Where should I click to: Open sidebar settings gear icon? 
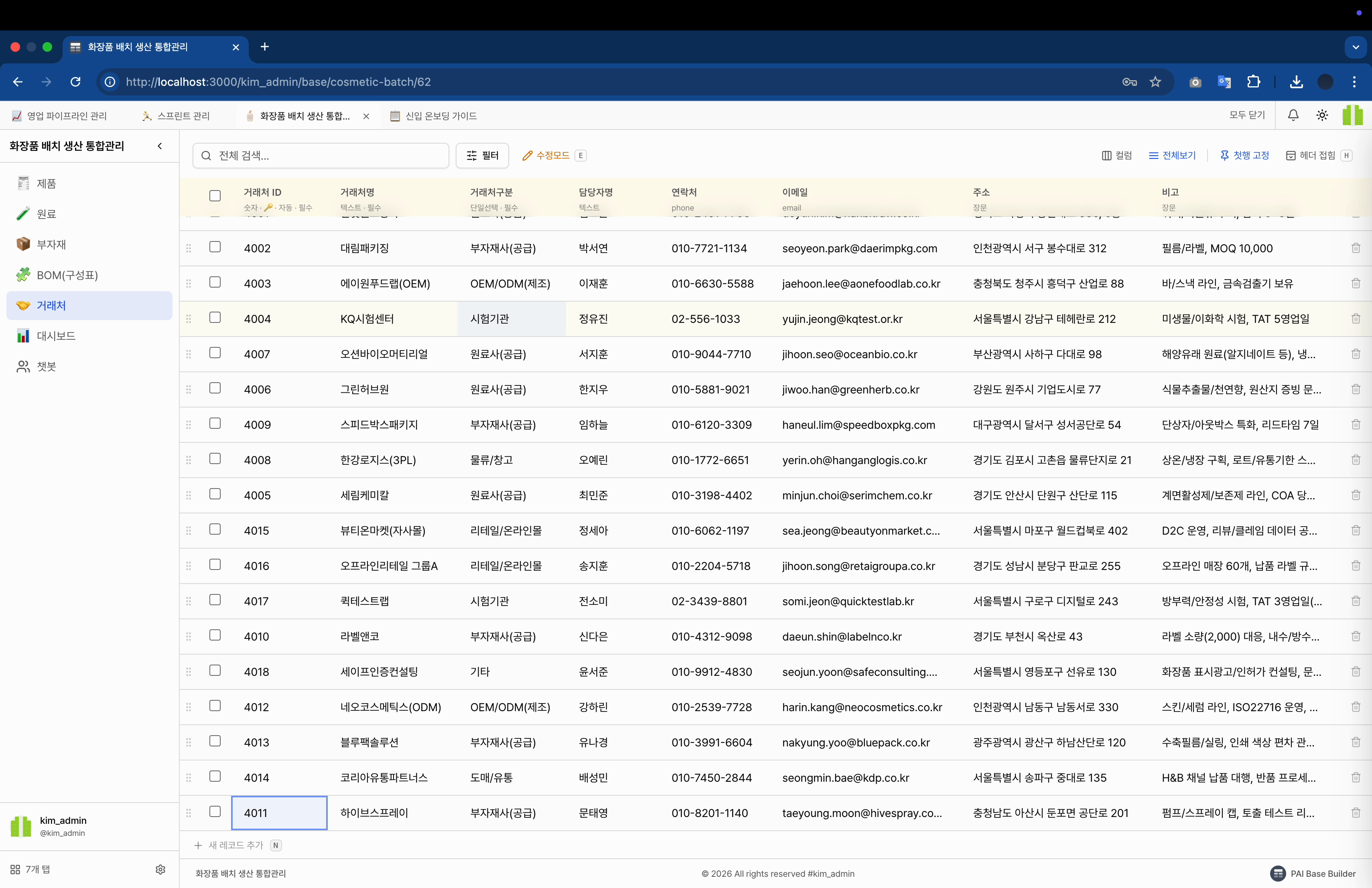click(160, 869)
